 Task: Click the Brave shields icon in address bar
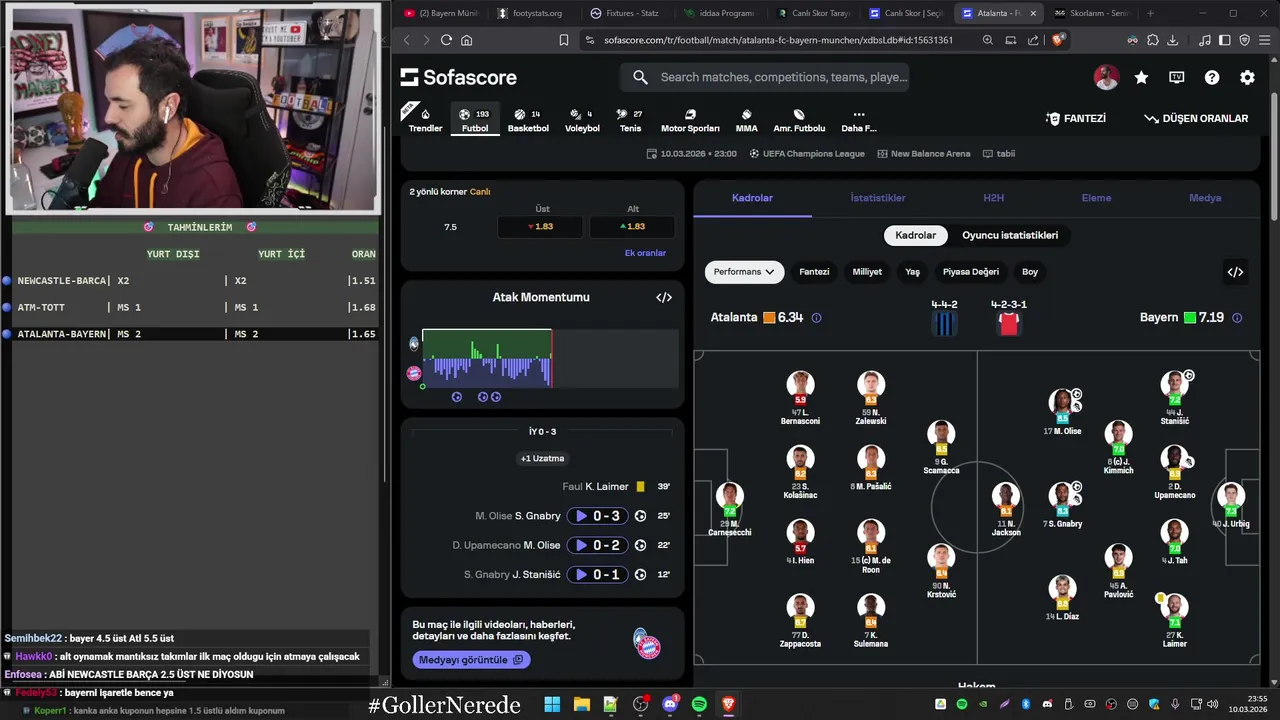point(1058,40)
